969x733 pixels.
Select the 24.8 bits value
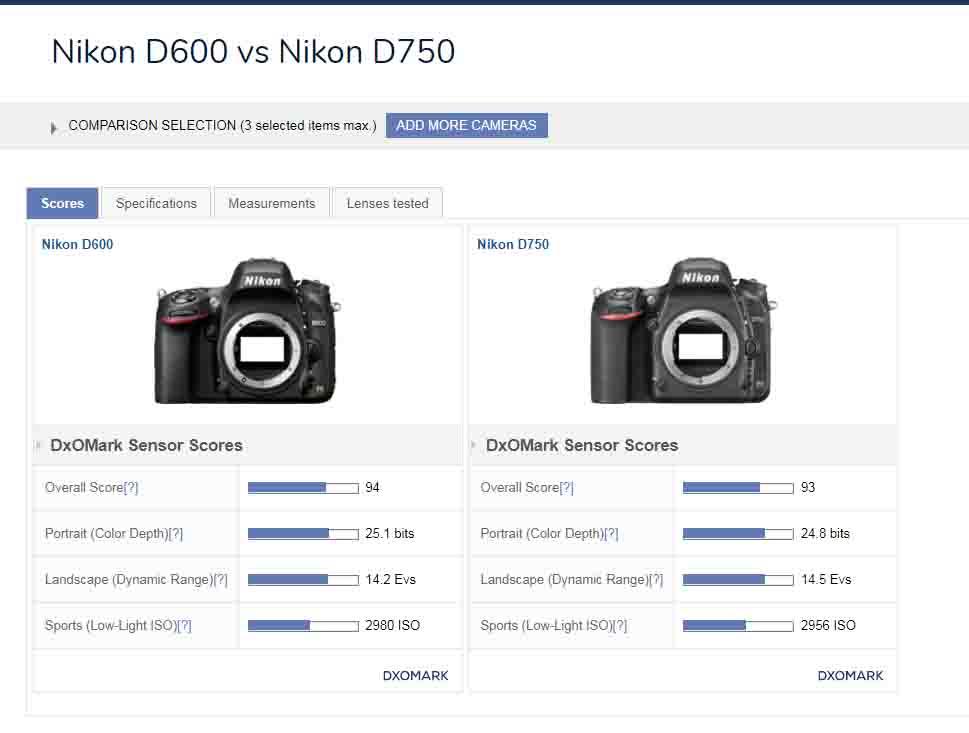click(825, 533)
